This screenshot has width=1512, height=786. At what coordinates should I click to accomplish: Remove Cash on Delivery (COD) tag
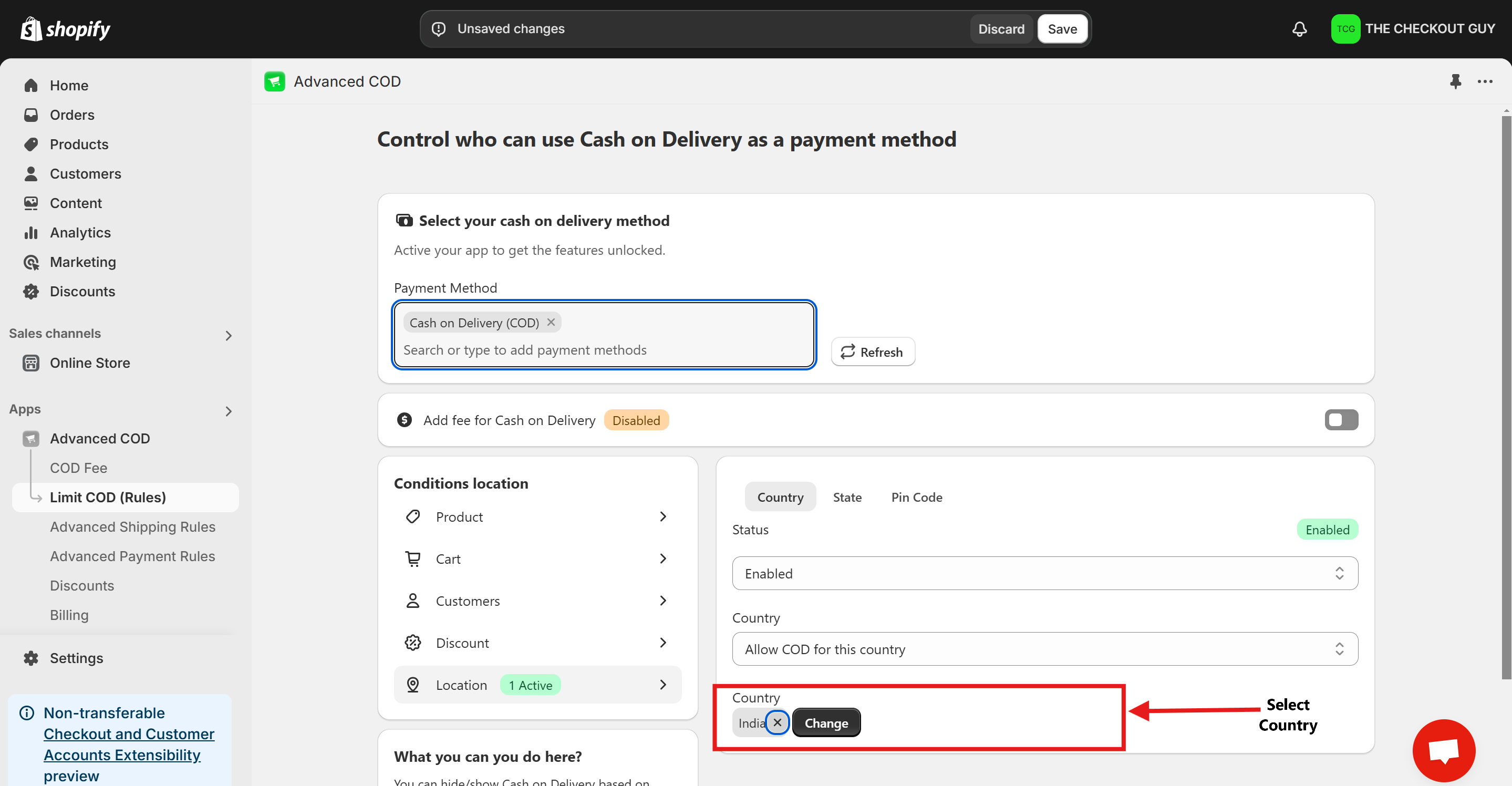click(551, 322)
